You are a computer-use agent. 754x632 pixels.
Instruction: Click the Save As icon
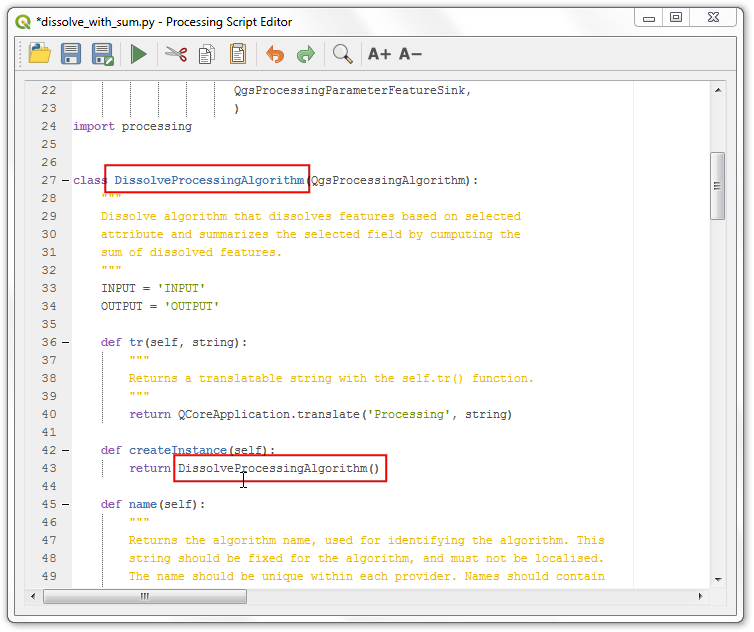[x=102, y=54]
